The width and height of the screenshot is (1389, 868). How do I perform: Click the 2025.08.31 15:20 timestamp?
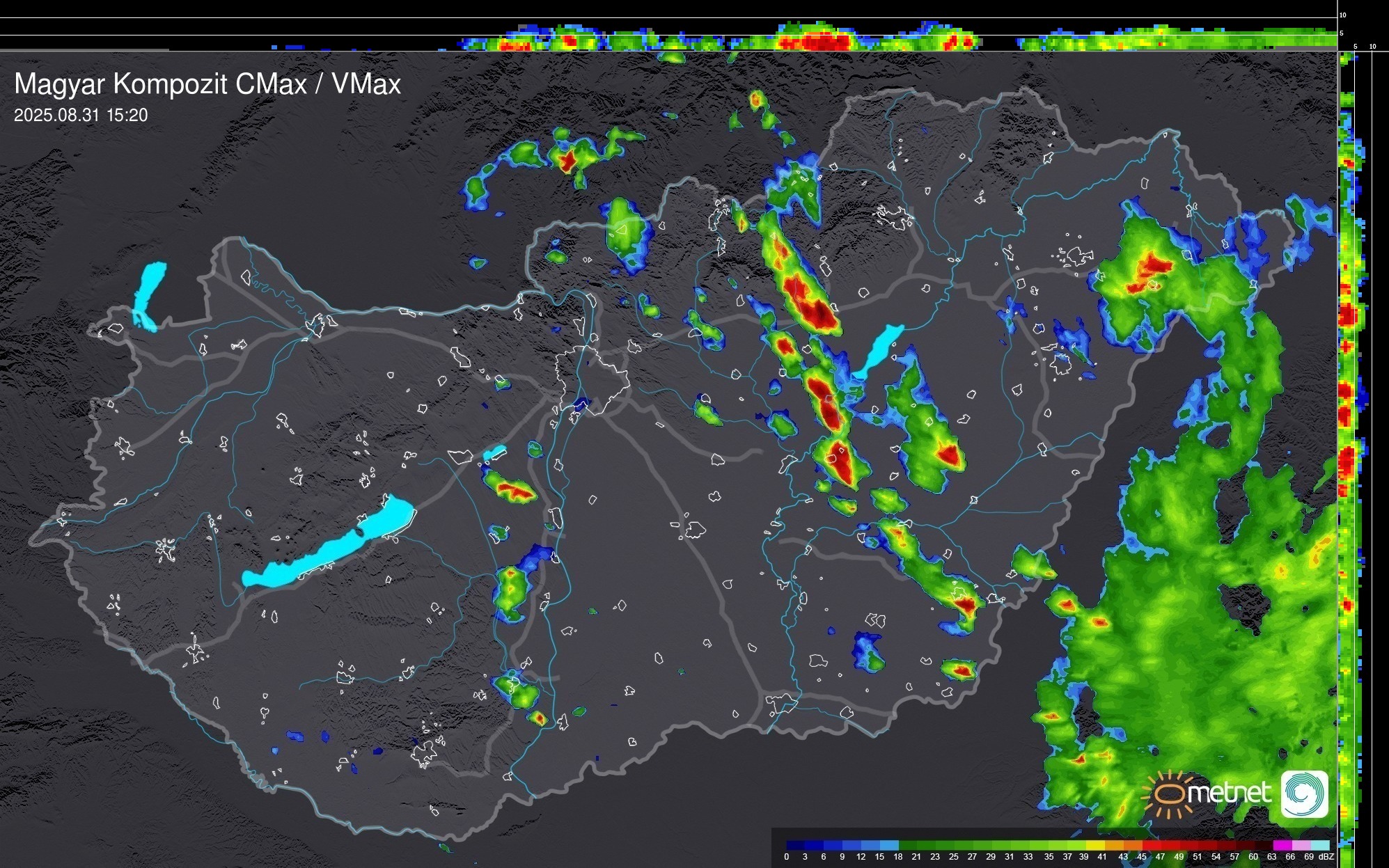click(x=81, y=116)
